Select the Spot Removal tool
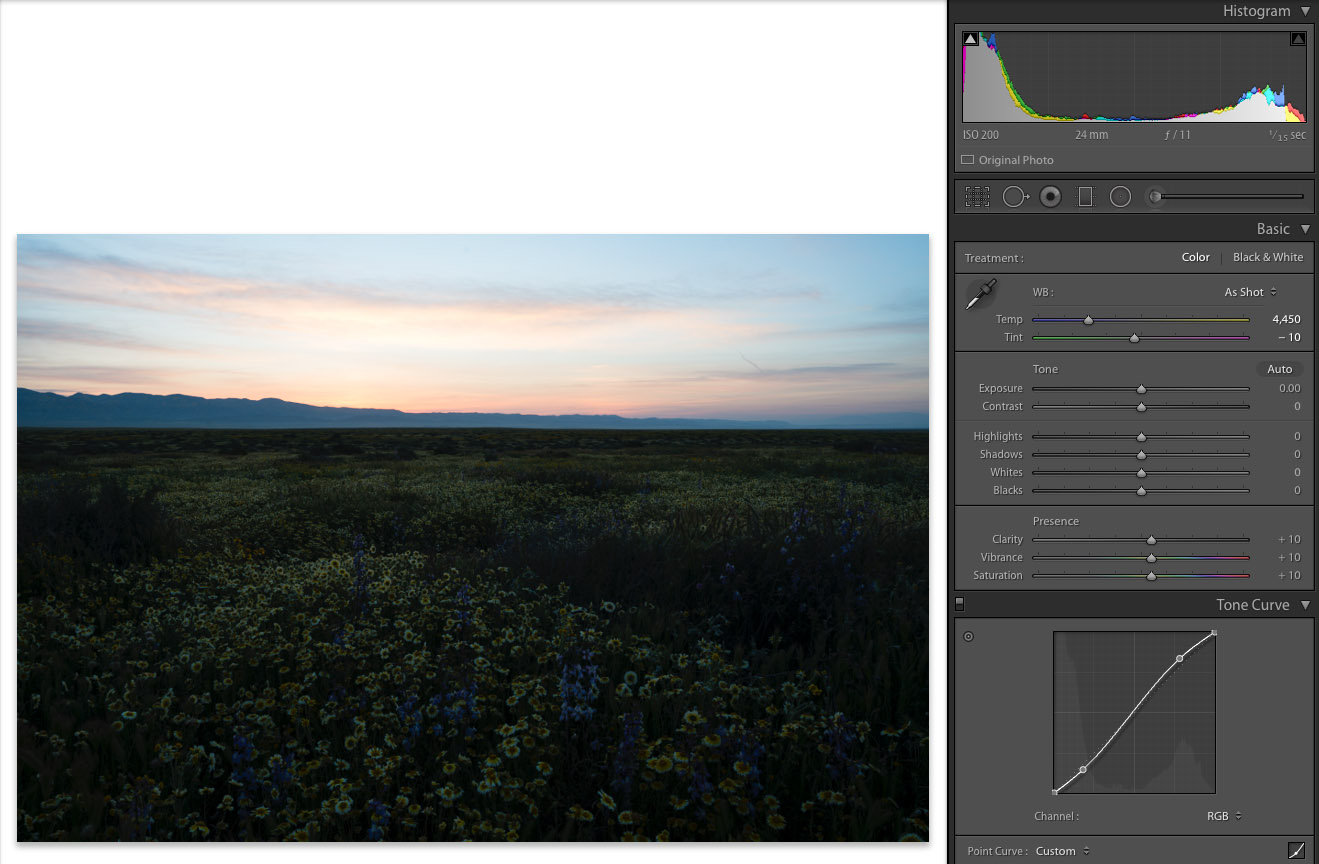Viewport: 1319px width, 864px height. 1015,197
